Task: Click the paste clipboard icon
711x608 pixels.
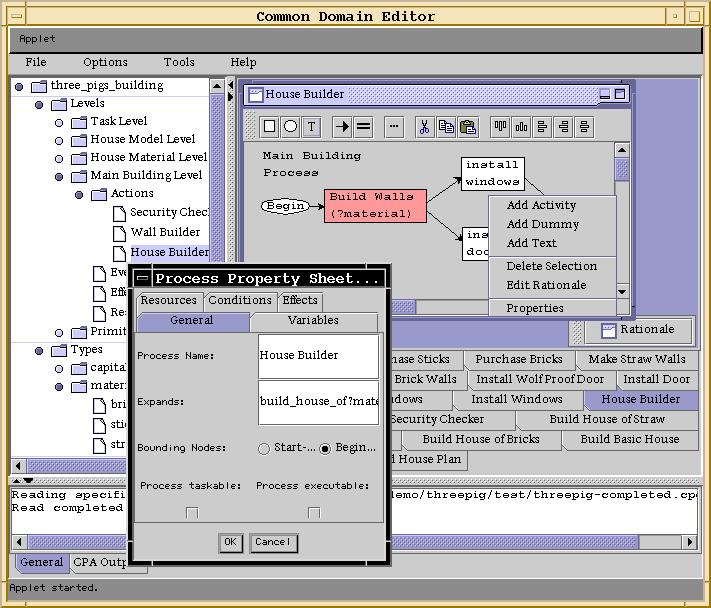Action: (x=466, y=127)
